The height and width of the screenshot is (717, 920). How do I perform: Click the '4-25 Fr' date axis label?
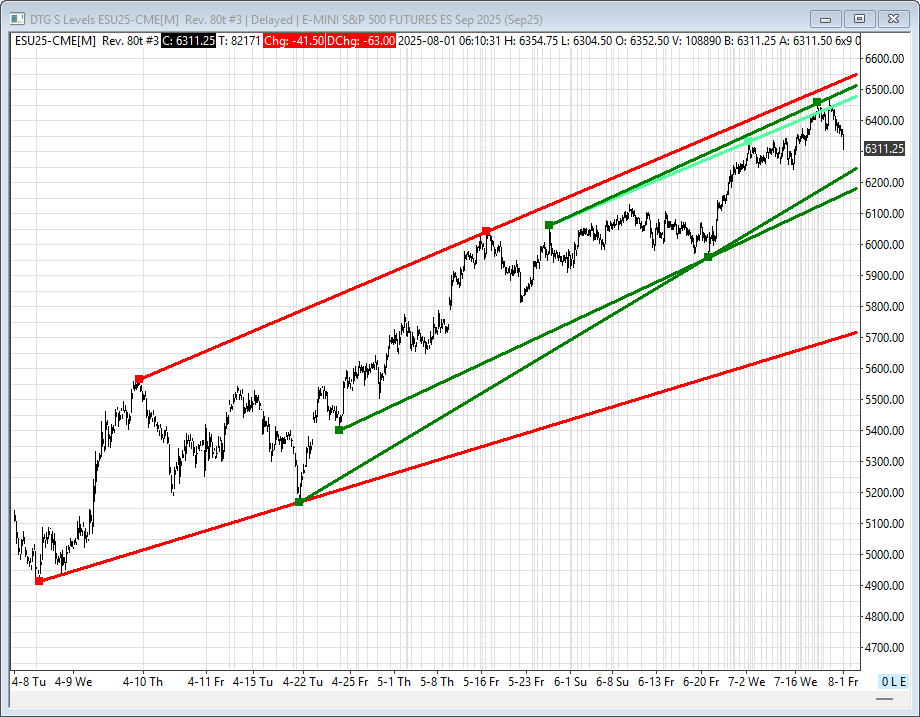[350, 682]
